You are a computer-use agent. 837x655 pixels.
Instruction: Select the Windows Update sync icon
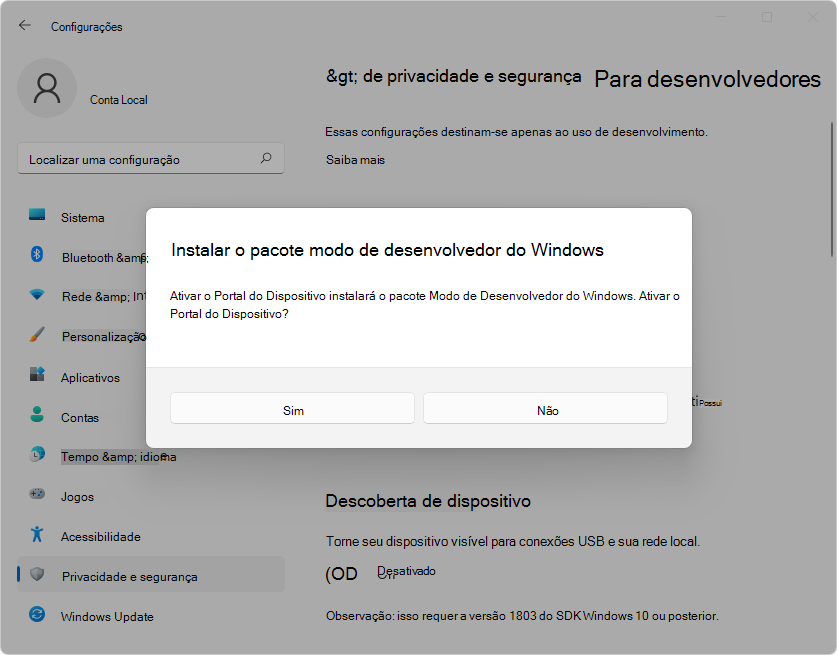[x=37, y=614]
